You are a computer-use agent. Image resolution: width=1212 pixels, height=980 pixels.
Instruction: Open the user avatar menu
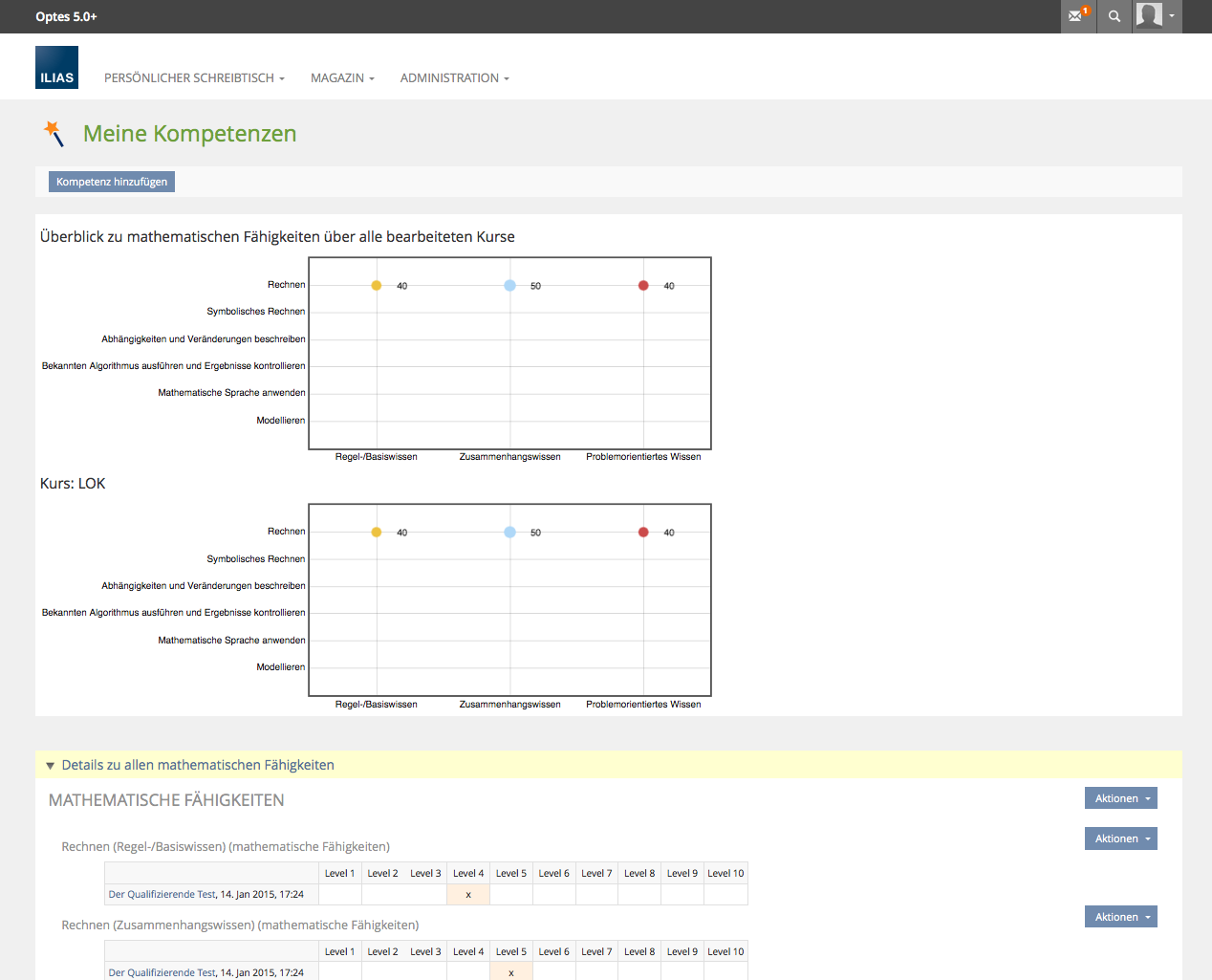point(1157,16)
